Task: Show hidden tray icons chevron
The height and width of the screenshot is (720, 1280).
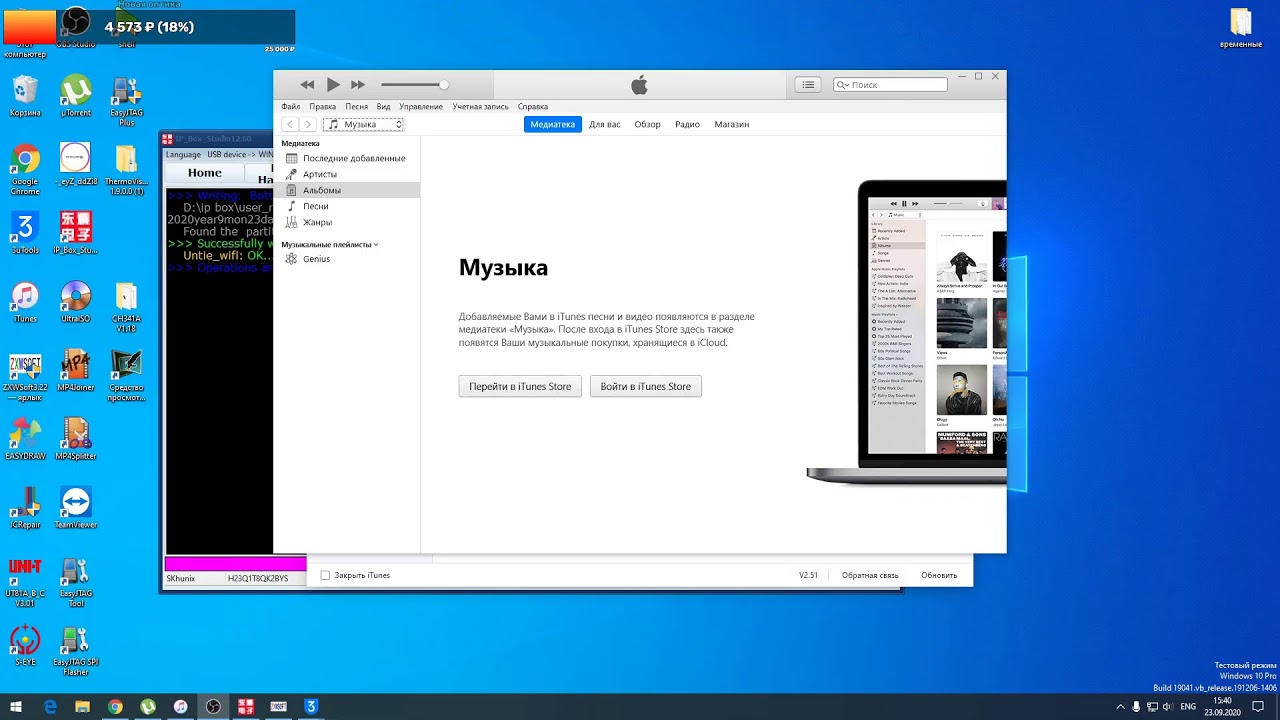Action: point(1120,707)
